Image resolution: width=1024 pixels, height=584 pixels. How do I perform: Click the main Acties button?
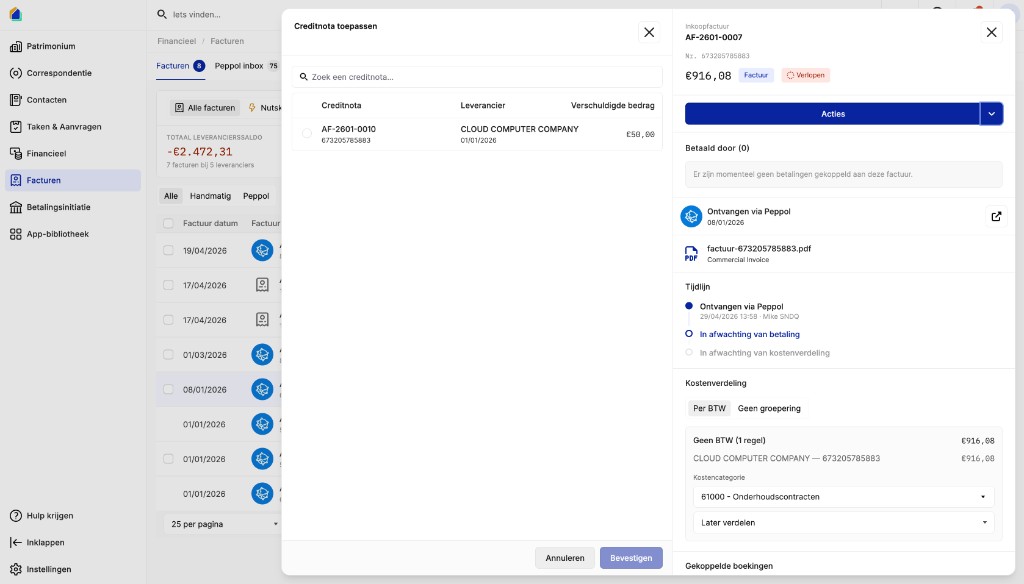coord(832,114)
